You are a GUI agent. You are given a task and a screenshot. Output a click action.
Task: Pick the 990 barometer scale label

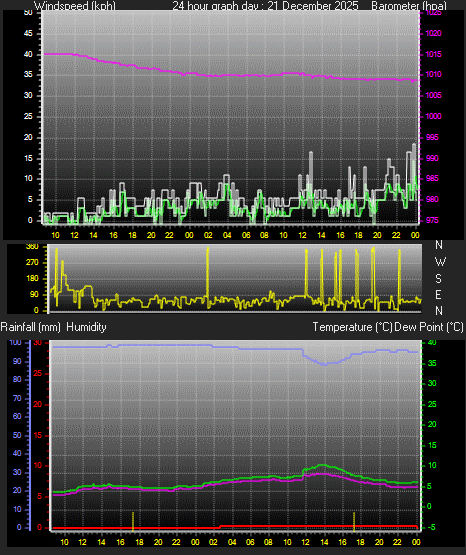[x=432, y=158]
